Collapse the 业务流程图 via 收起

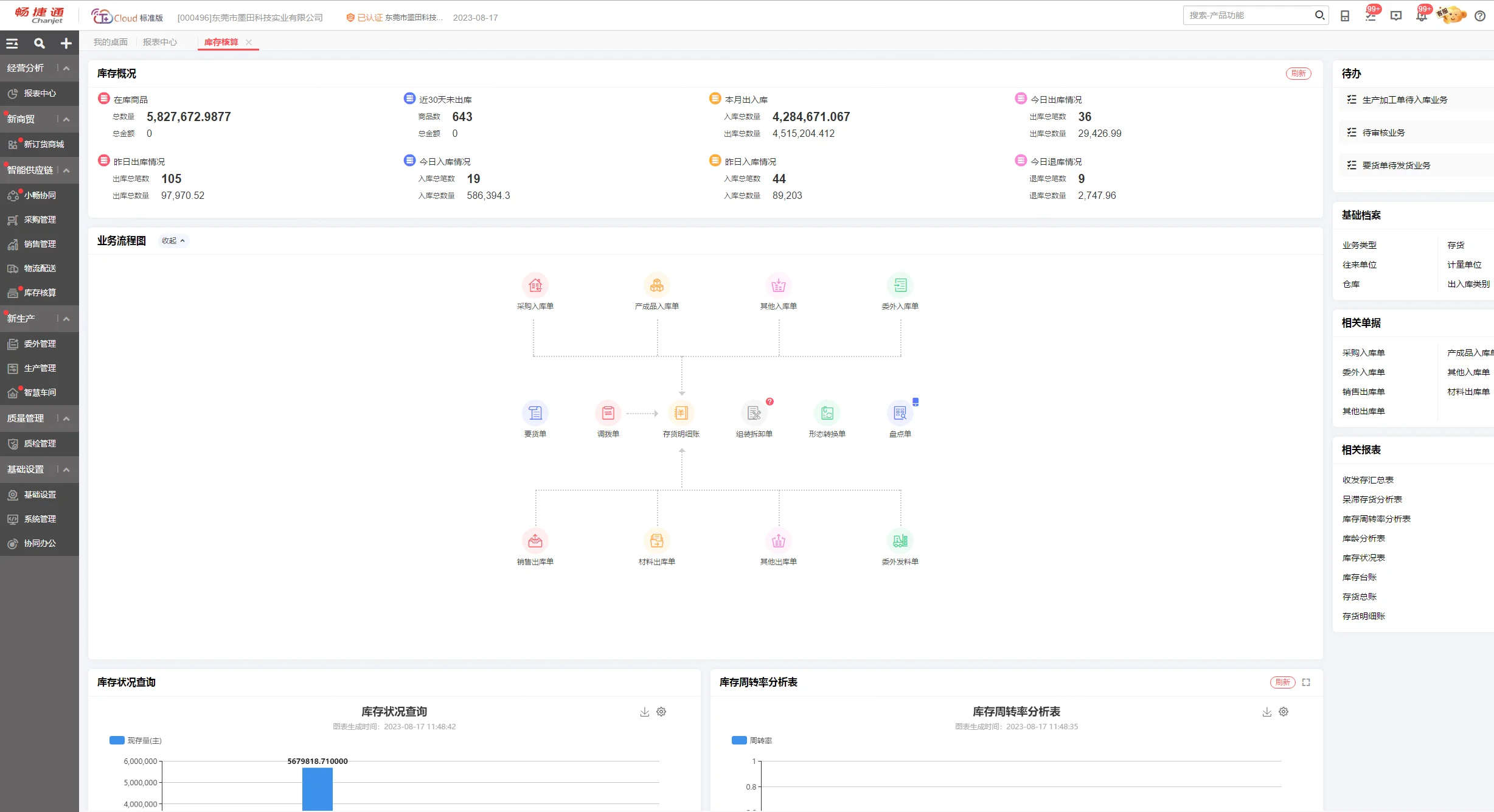pyautogui.click(x=173, y=241)
